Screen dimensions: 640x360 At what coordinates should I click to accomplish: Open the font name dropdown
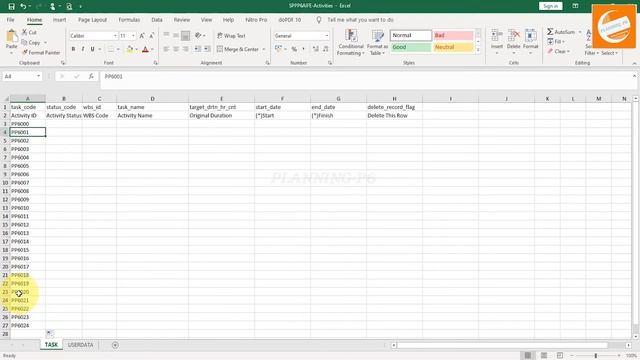tap(115, 36)
